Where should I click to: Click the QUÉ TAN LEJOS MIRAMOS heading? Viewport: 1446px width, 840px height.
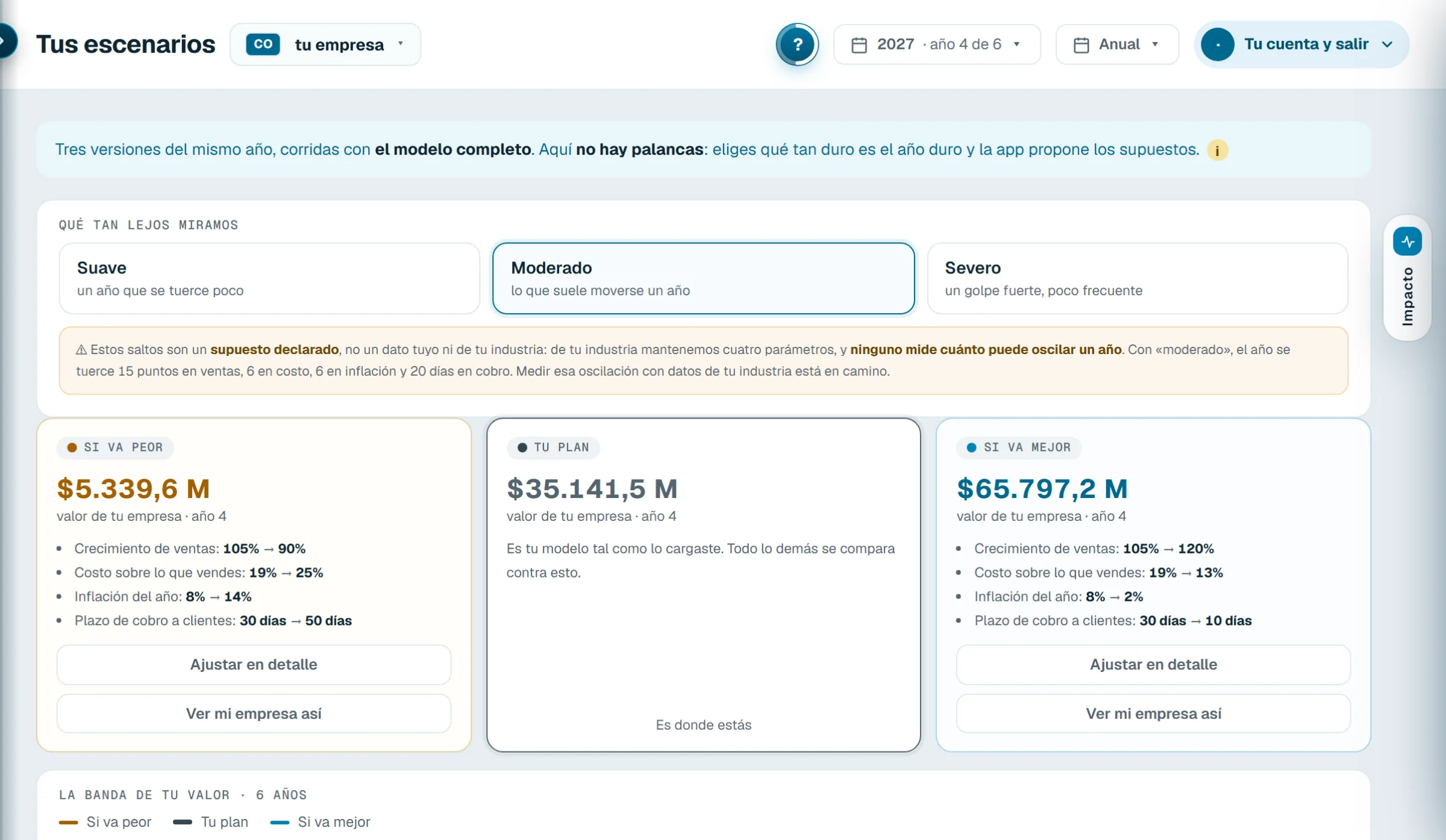coord(148,225)
